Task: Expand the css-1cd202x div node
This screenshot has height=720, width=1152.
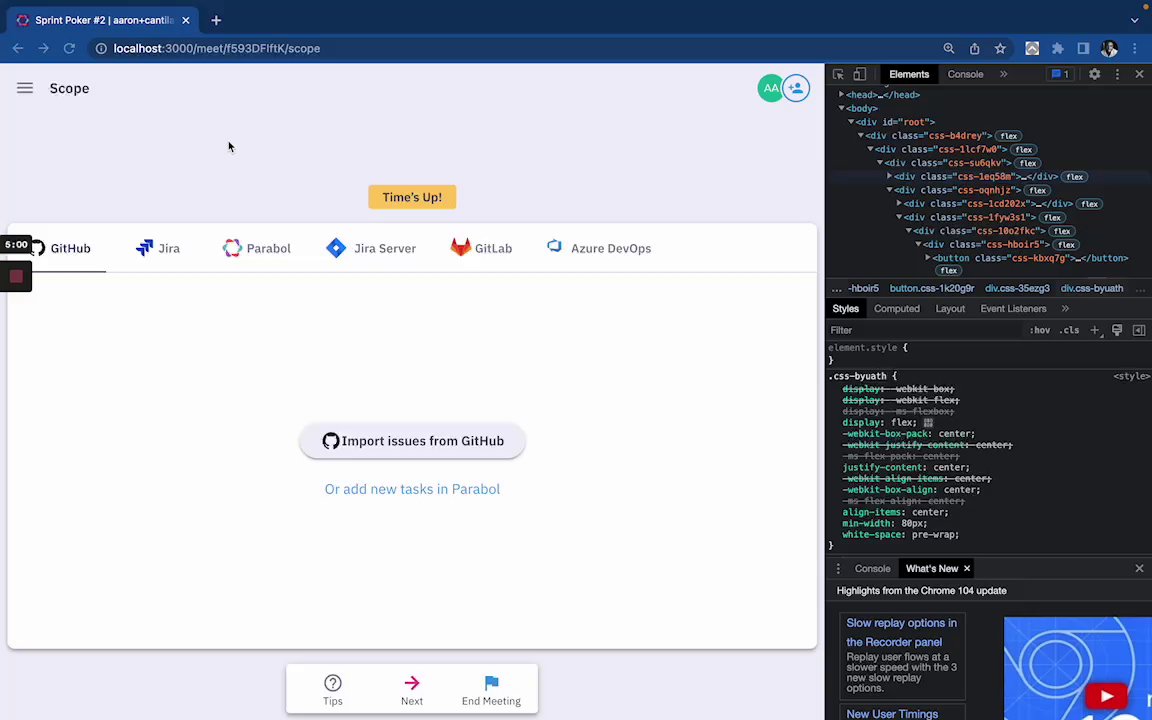Action: tap(899, 204)
